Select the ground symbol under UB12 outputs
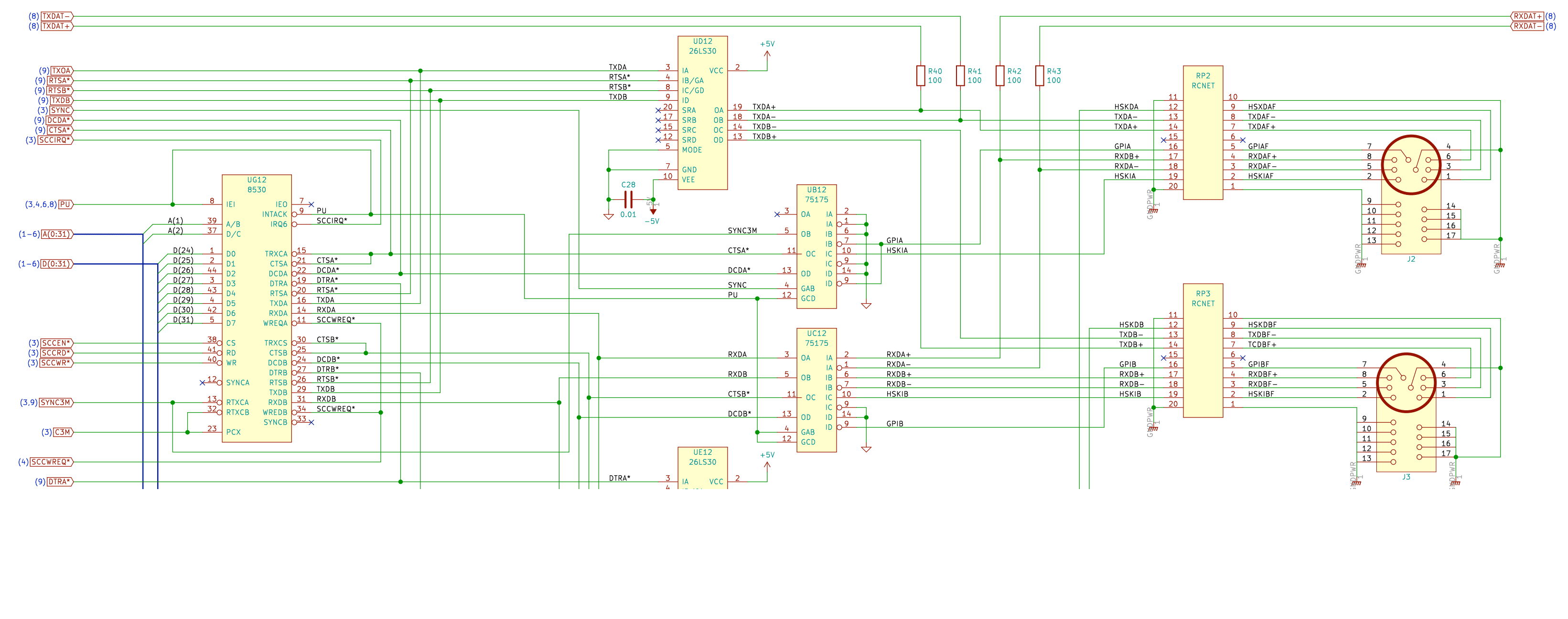The height and width of the screenshot is (619, 1568). tap(866, 306)
